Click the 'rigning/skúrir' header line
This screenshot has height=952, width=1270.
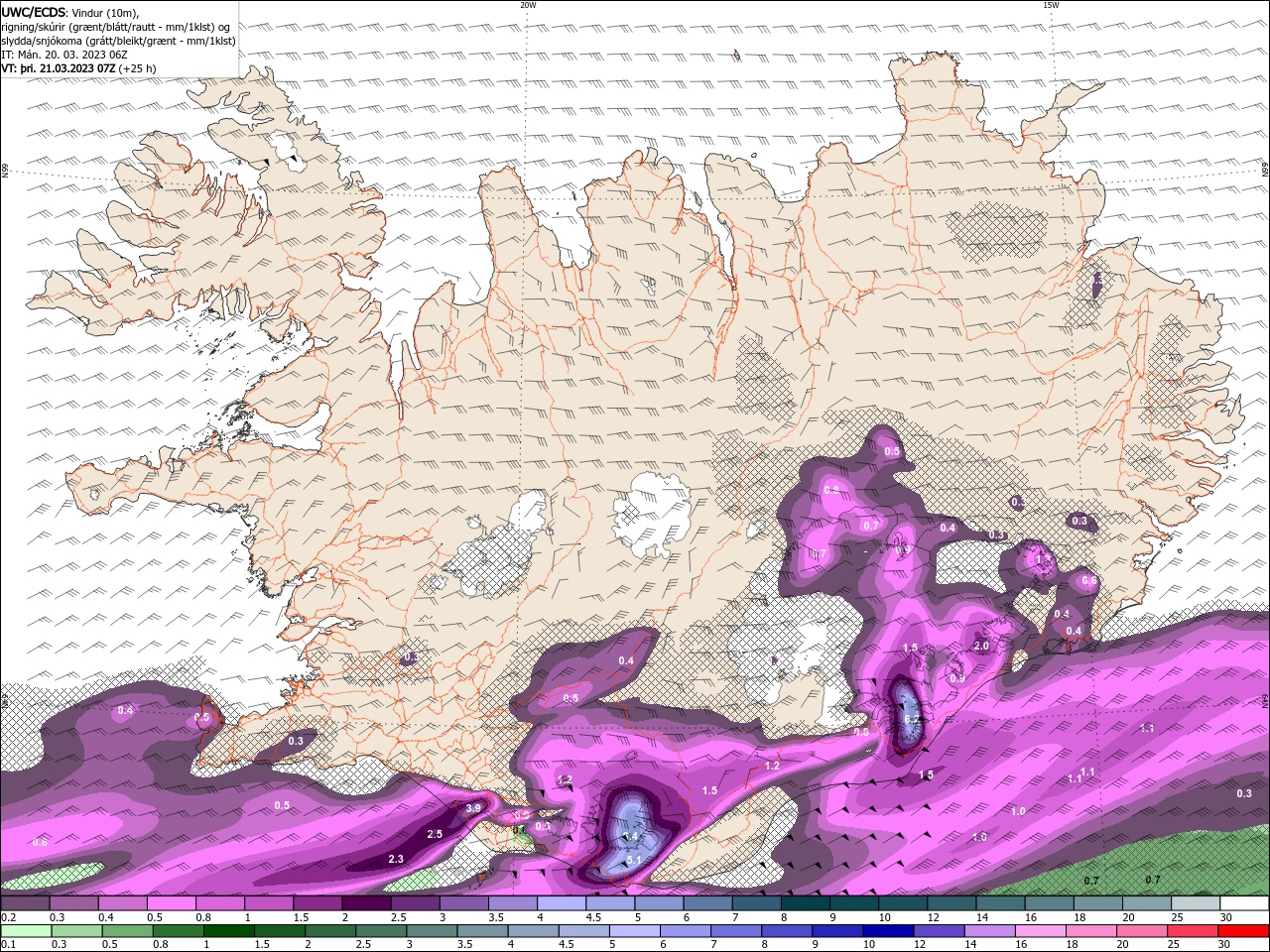pos(116,26)
